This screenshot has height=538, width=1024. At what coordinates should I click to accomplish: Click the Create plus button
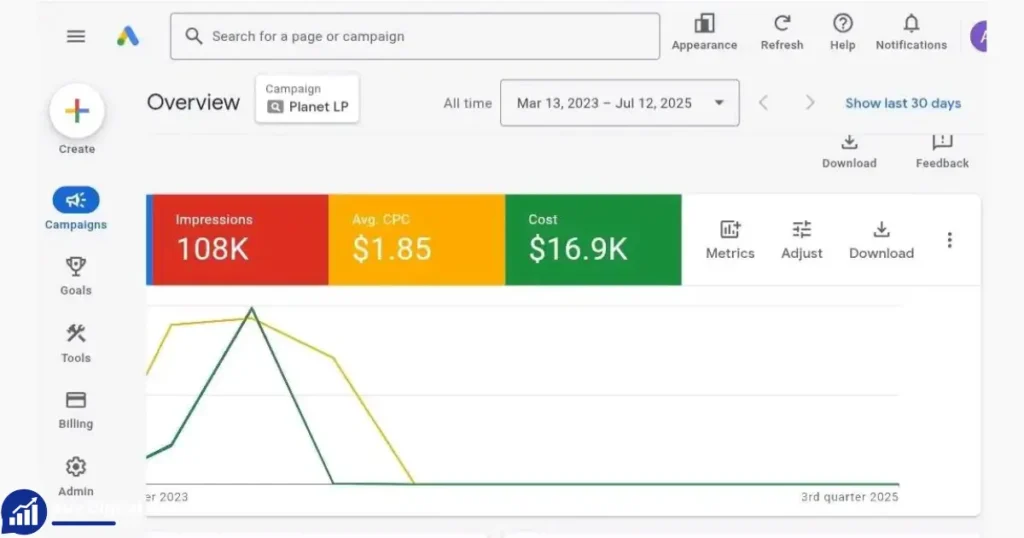(77, 111)
